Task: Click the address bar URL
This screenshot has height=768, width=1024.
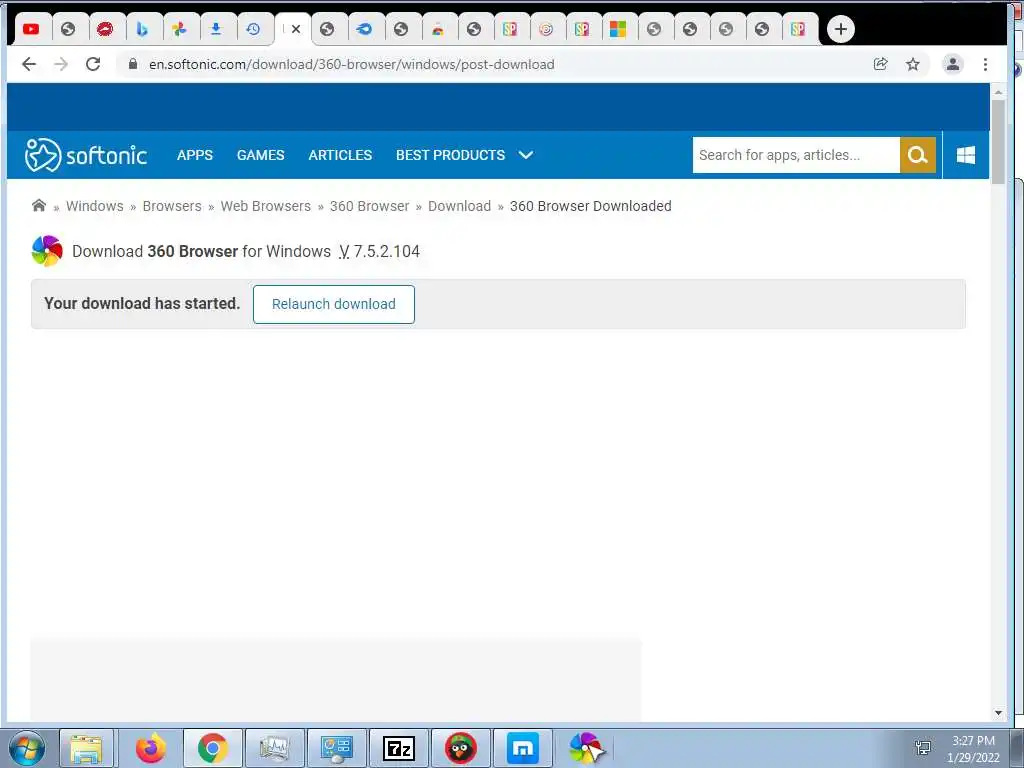Action: click(x=351, y=64)
